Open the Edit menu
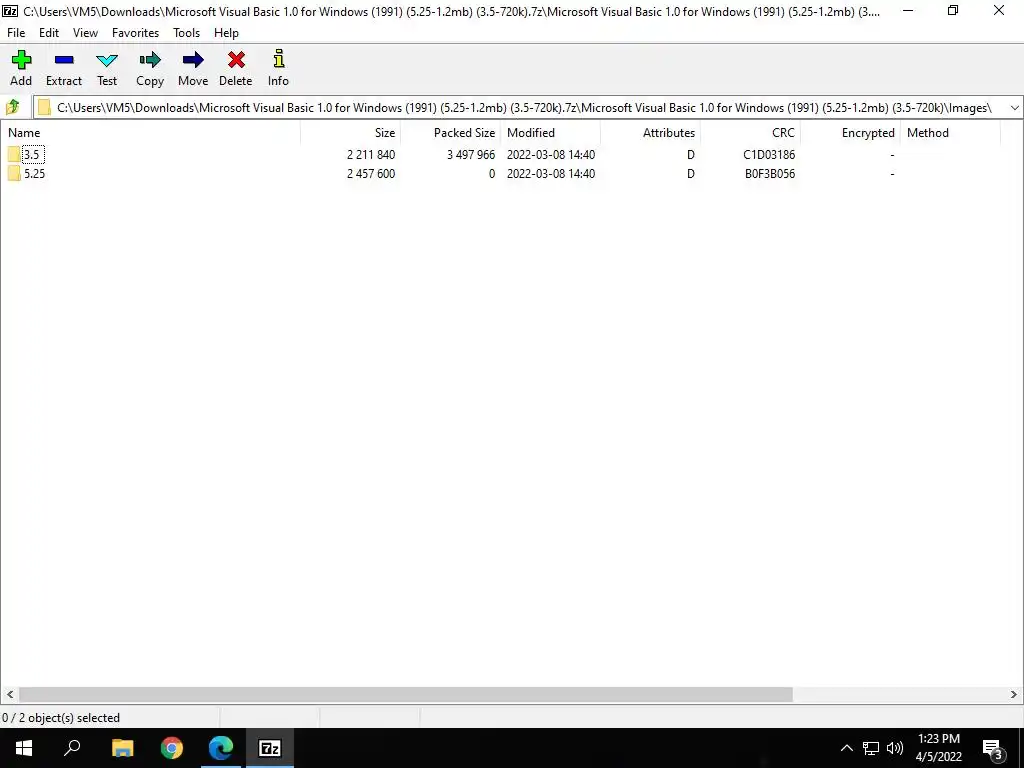1024x768 pixels. click(x=49, y=33)
